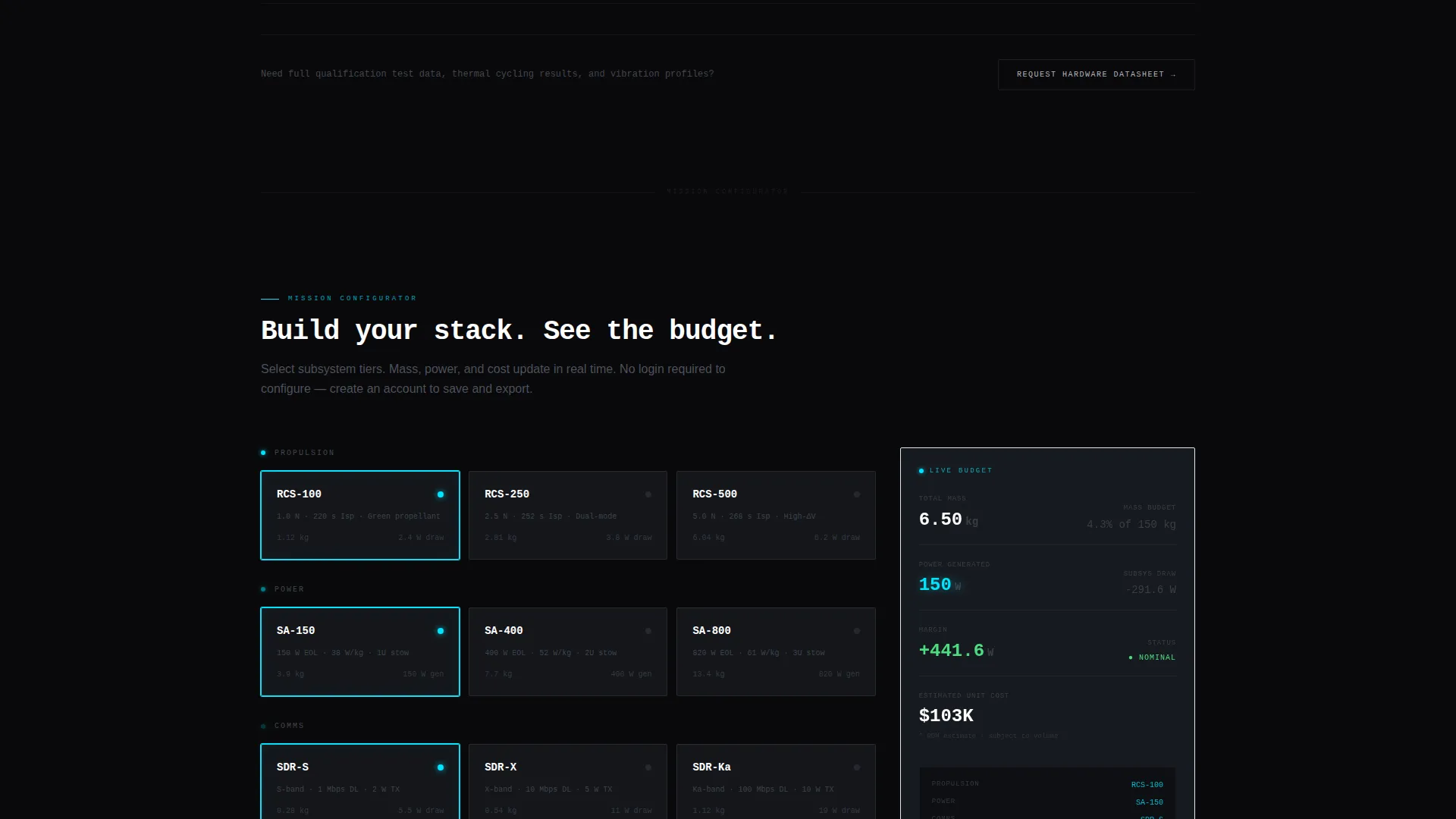Click the 'Need full qualification test data' text

click(x=488, y=74)
